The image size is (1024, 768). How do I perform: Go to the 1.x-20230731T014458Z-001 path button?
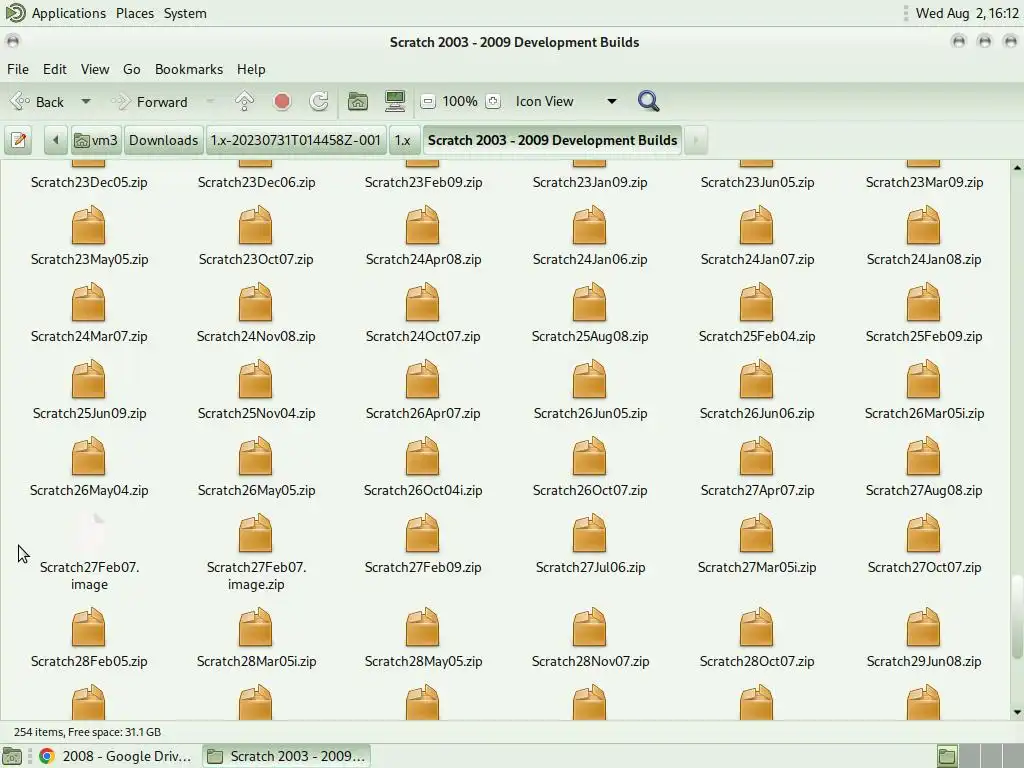[295, 140]
